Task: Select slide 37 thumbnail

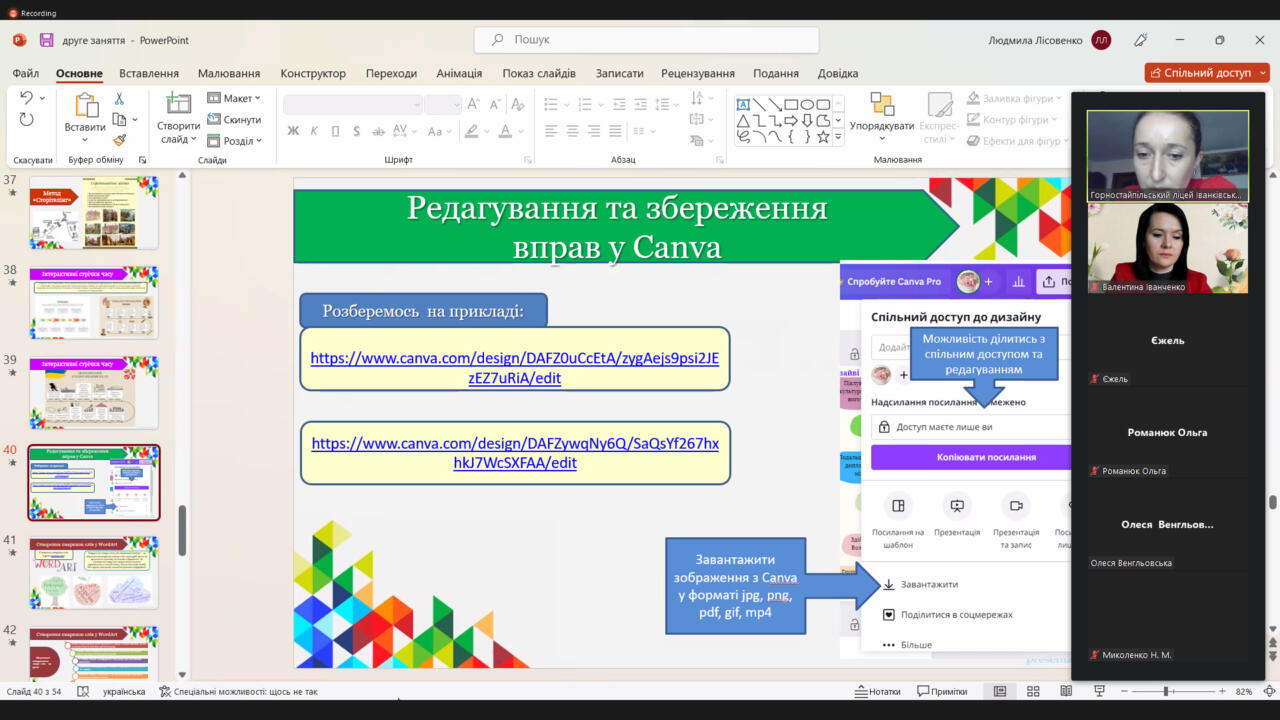Action: coord(94,213)
